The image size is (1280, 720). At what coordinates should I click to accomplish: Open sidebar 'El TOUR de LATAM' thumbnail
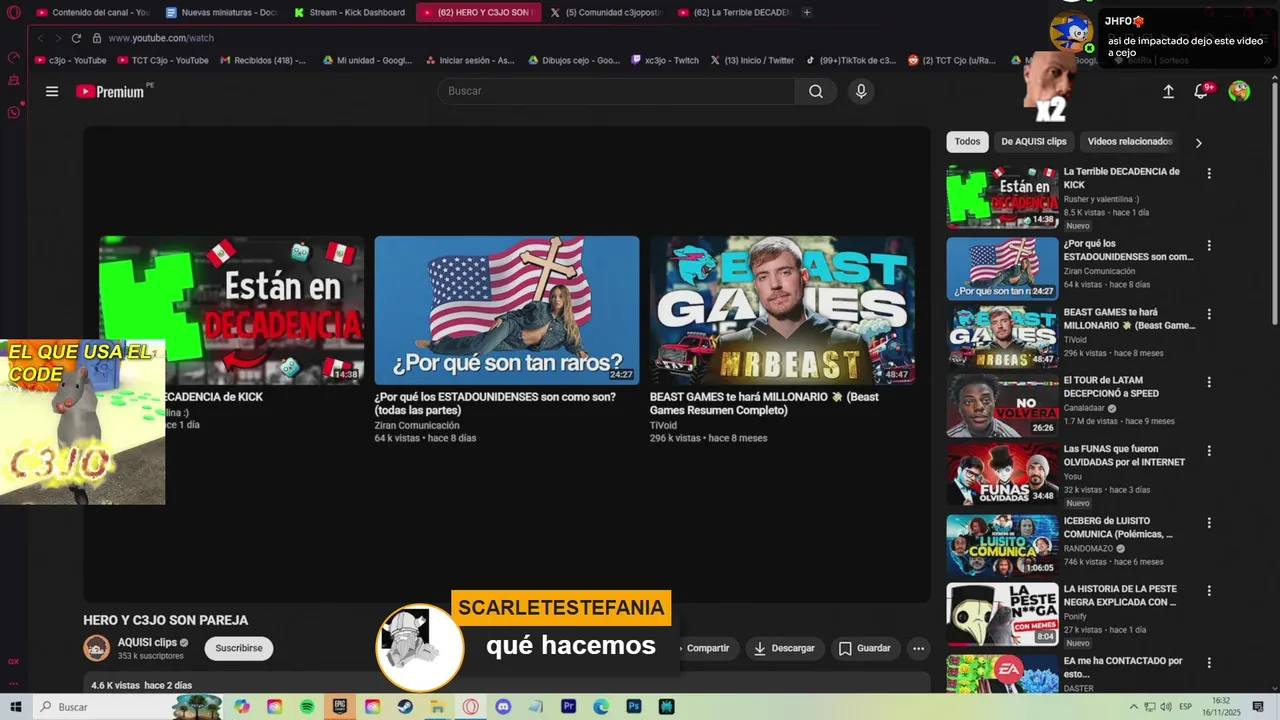[1002, 406]
